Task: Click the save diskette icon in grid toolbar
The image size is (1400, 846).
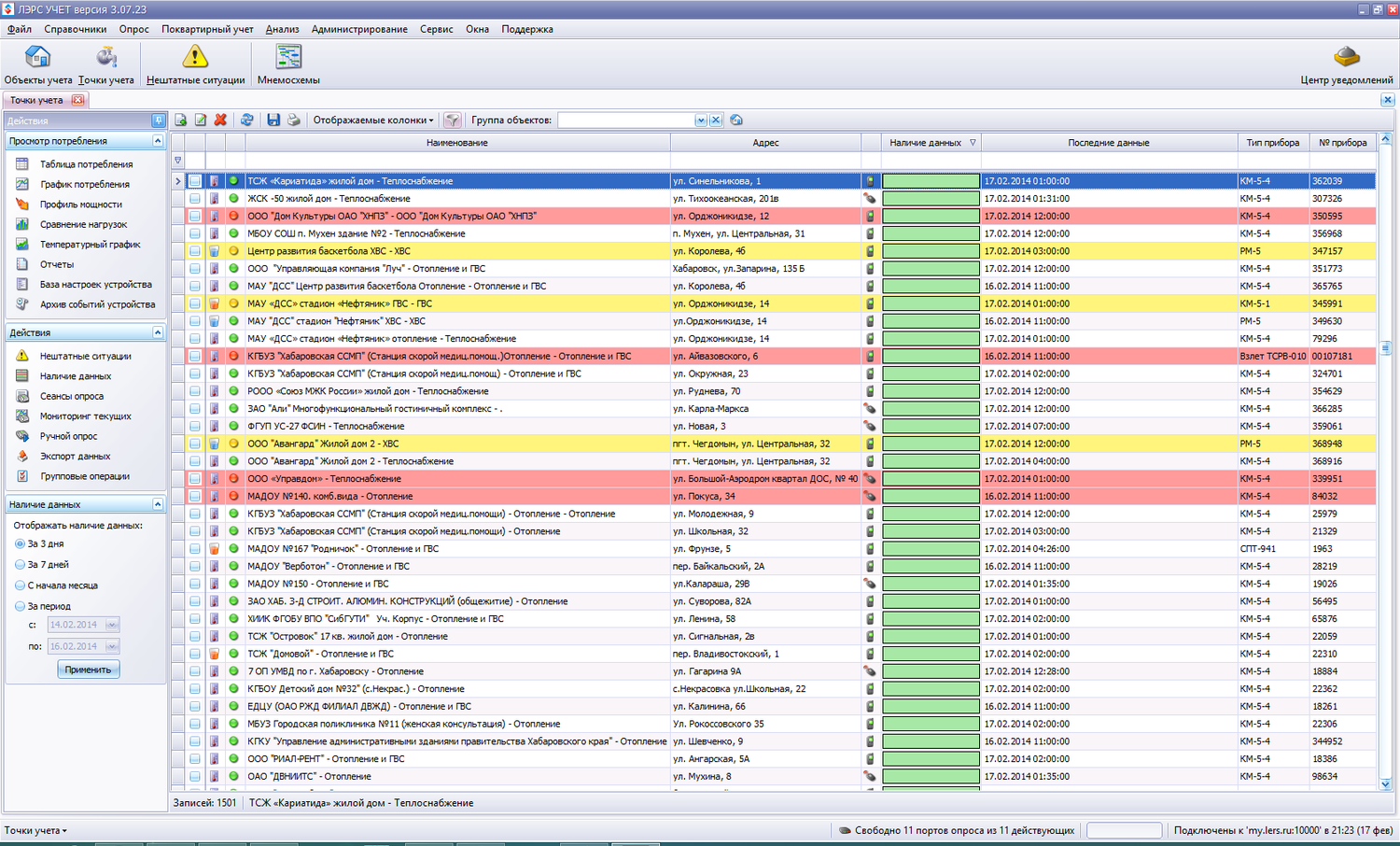Action: coord(273,120)
